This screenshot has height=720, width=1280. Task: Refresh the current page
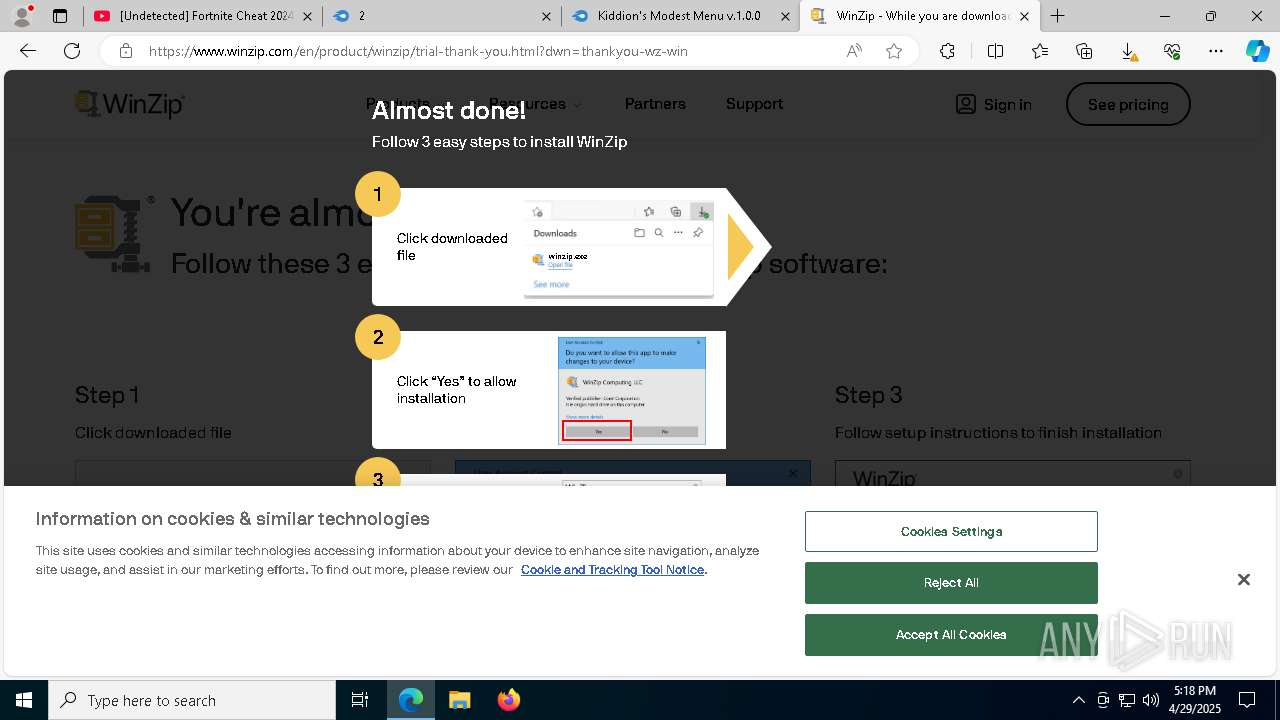tap(72, 51)
